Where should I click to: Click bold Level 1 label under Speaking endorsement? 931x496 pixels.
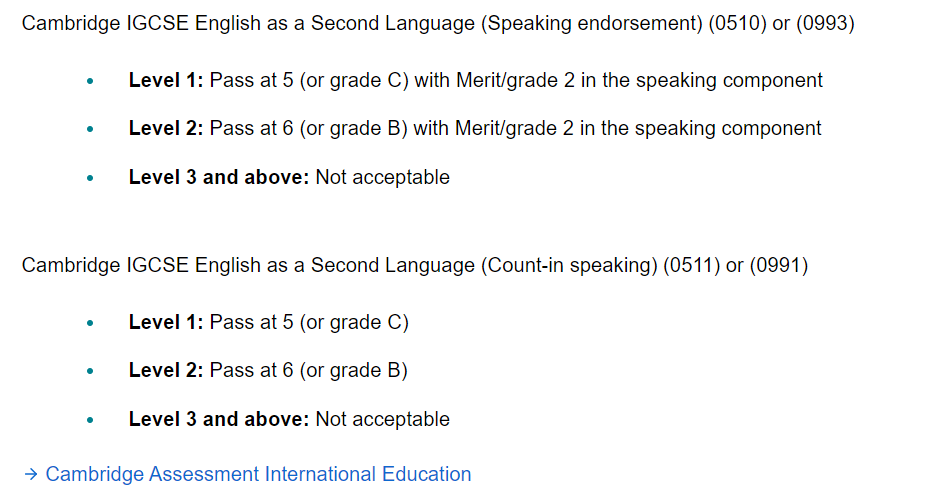click(x=166, y=80)
